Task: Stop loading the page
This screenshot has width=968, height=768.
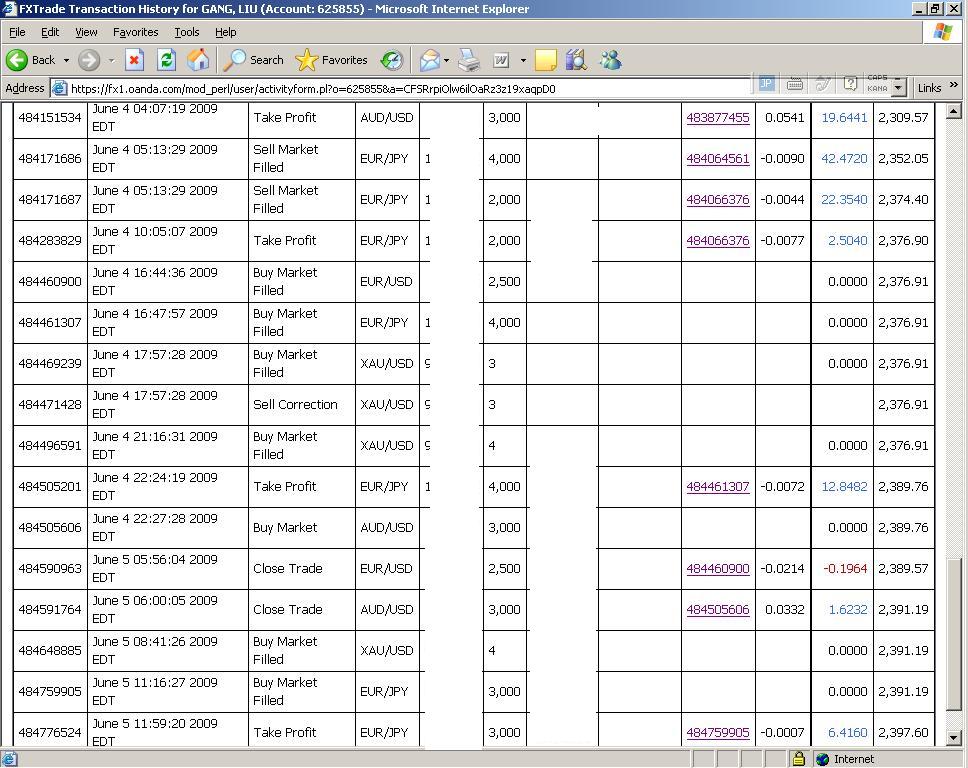Action: click(134, 60)
